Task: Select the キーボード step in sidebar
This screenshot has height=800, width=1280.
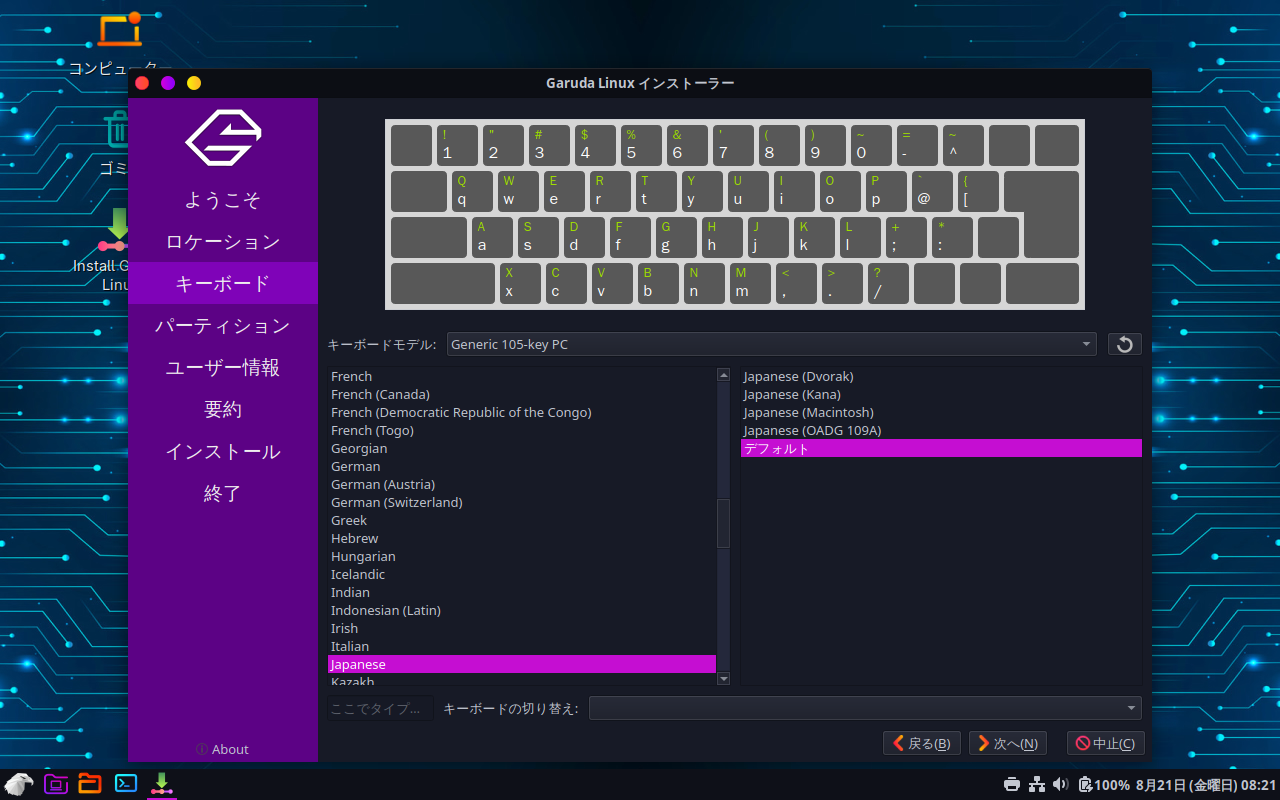Action: pos(223,283)
